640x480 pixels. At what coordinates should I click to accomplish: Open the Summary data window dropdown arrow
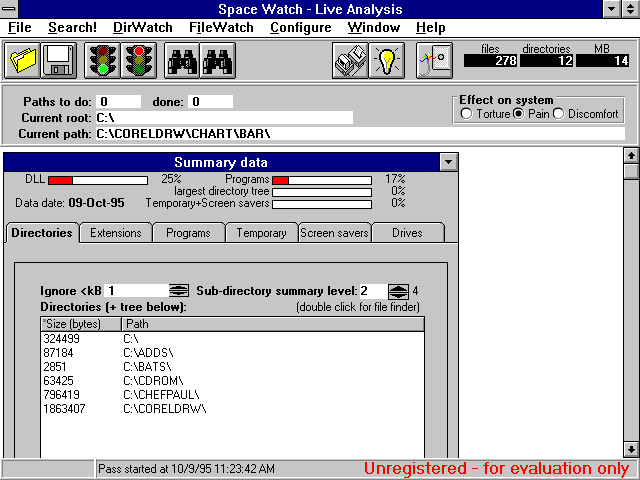pyautogui.click(x=448, y=162)
